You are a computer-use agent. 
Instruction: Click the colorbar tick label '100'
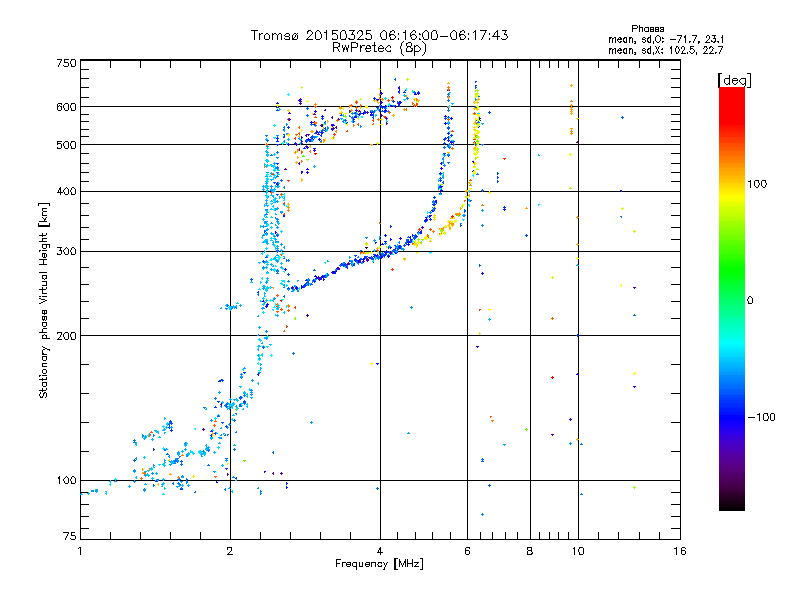click(757, 184)
